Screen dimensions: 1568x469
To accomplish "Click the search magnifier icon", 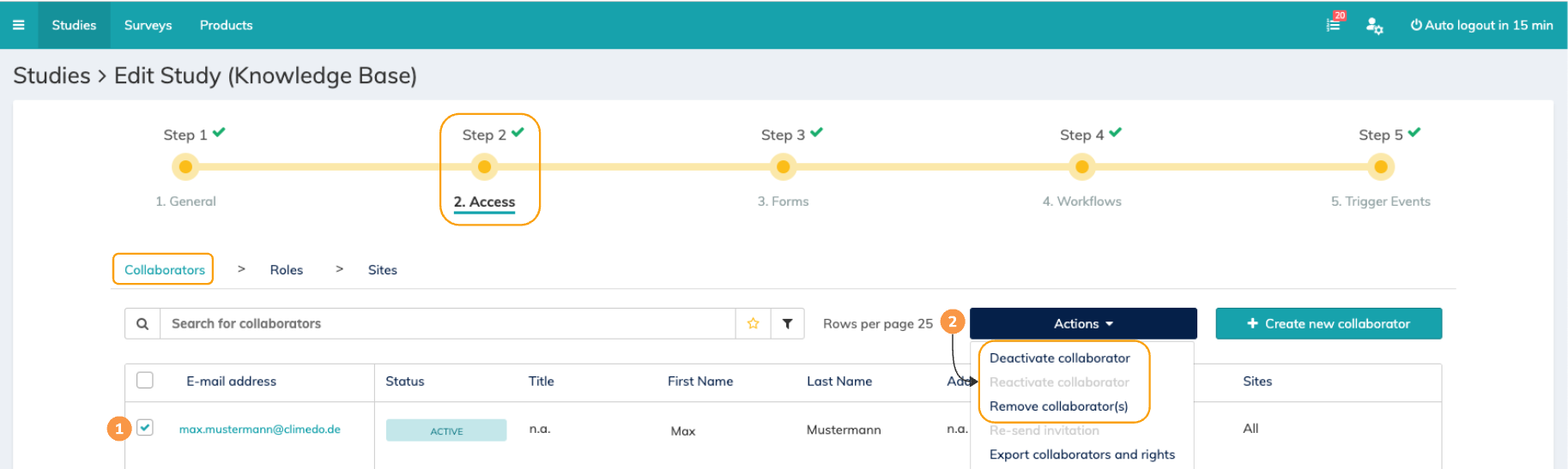I will pyautogui.click(x=142, y=323).
